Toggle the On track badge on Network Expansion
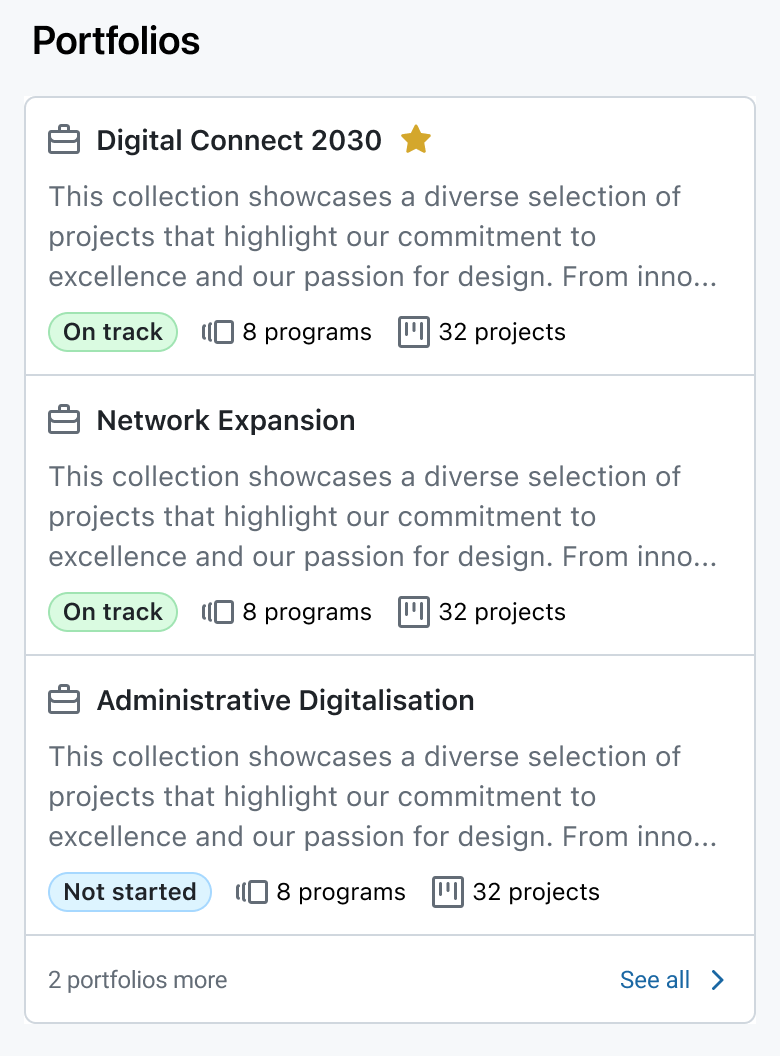This screenshot has width=780, height=1056. pos(112,611)
